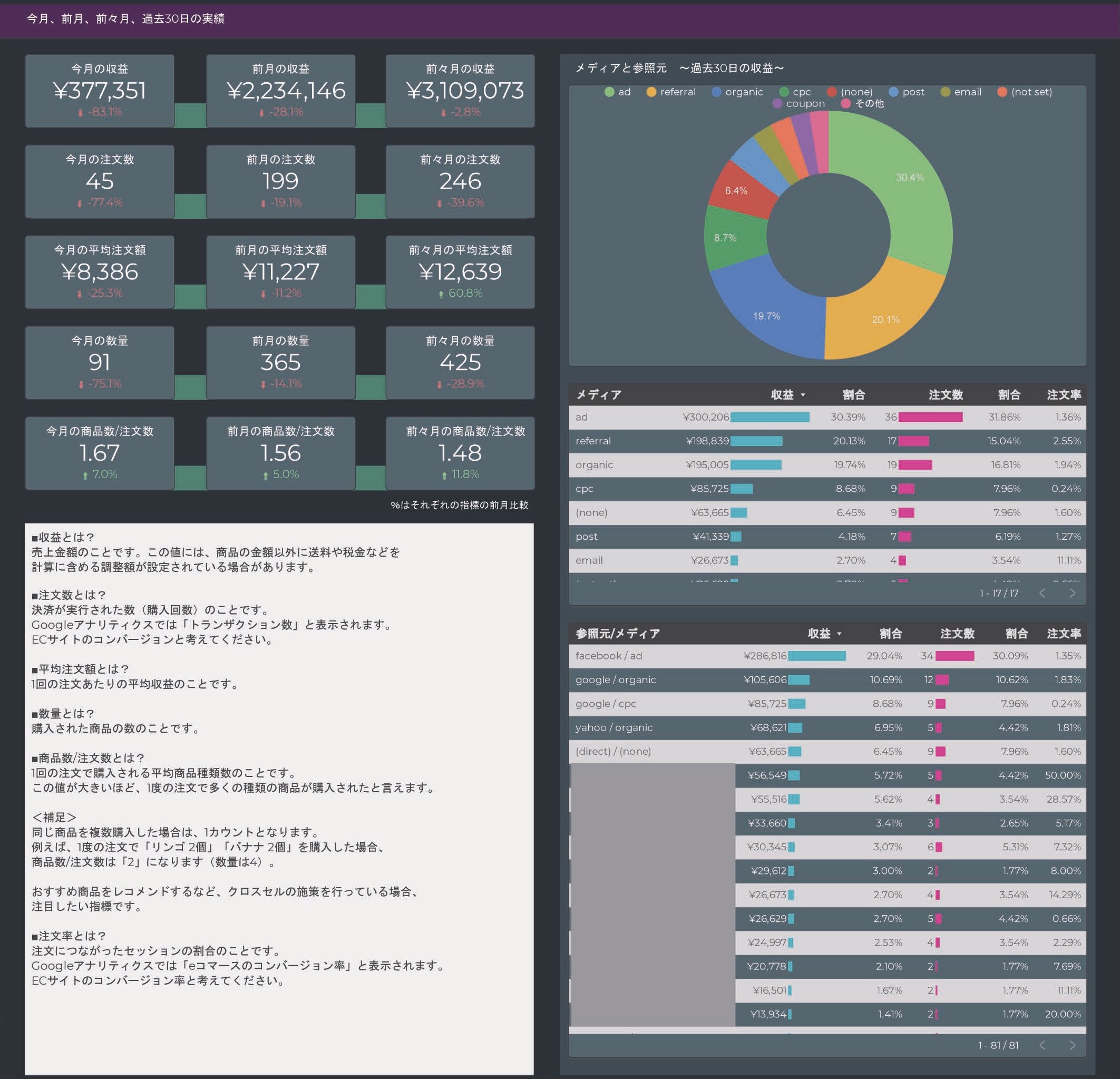Go to previous page of メディア table
Screen dimensions: 1120x1079
coord(1043,593)
